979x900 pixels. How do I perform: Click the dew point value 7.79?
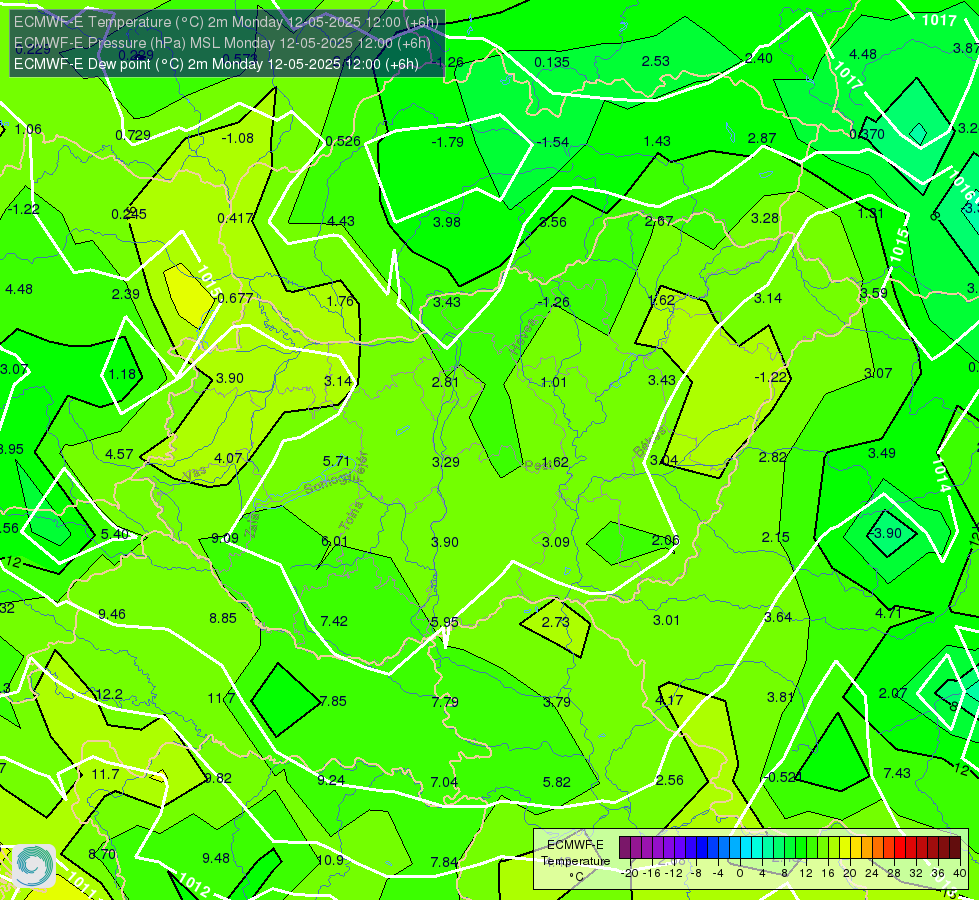[445, 702]
